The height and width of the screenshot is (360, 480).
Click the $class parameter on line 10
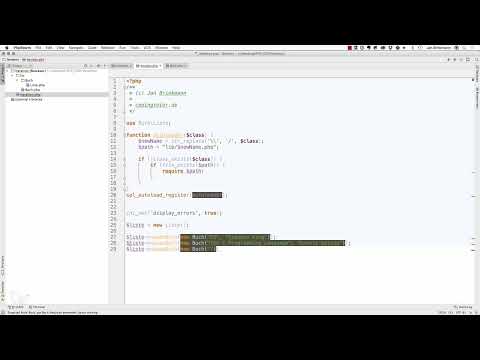[195, 135]
